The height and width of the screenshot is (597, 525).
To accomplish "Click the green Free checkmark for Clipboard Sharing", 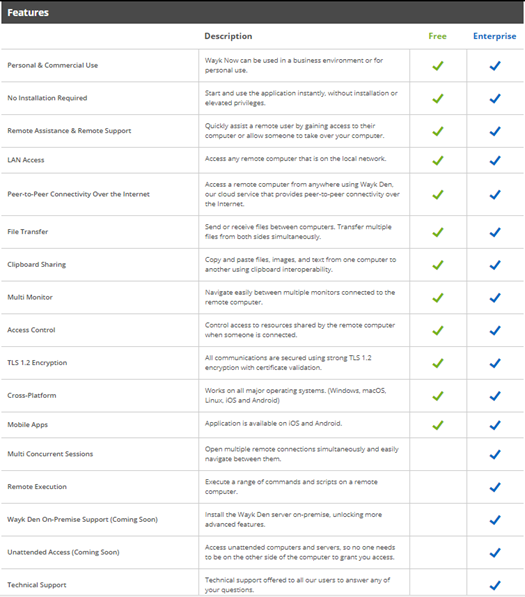I will [438, 265].
